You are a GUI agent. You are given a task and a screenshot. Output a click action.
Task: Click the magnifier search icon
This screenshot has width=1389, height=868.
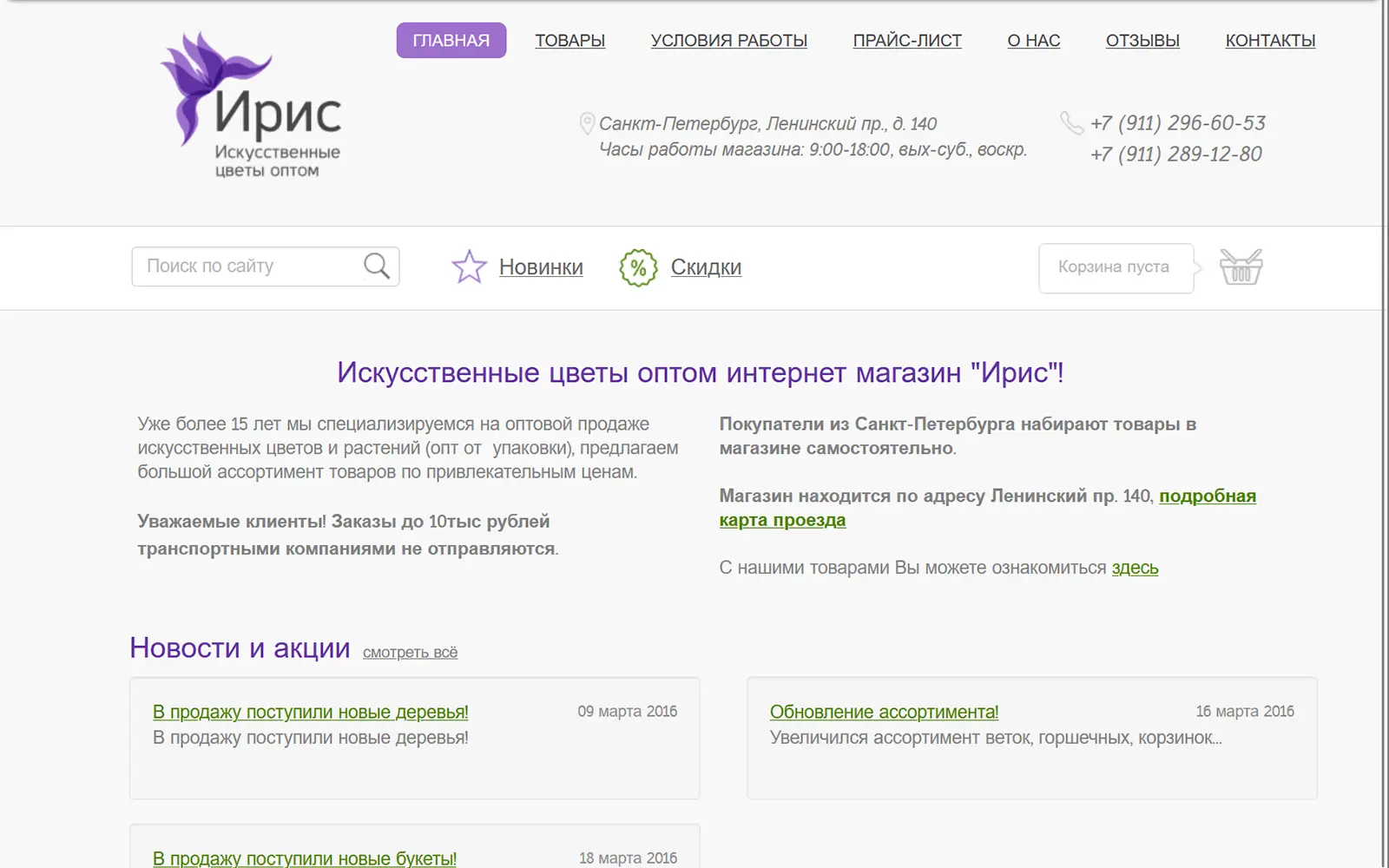377,266
